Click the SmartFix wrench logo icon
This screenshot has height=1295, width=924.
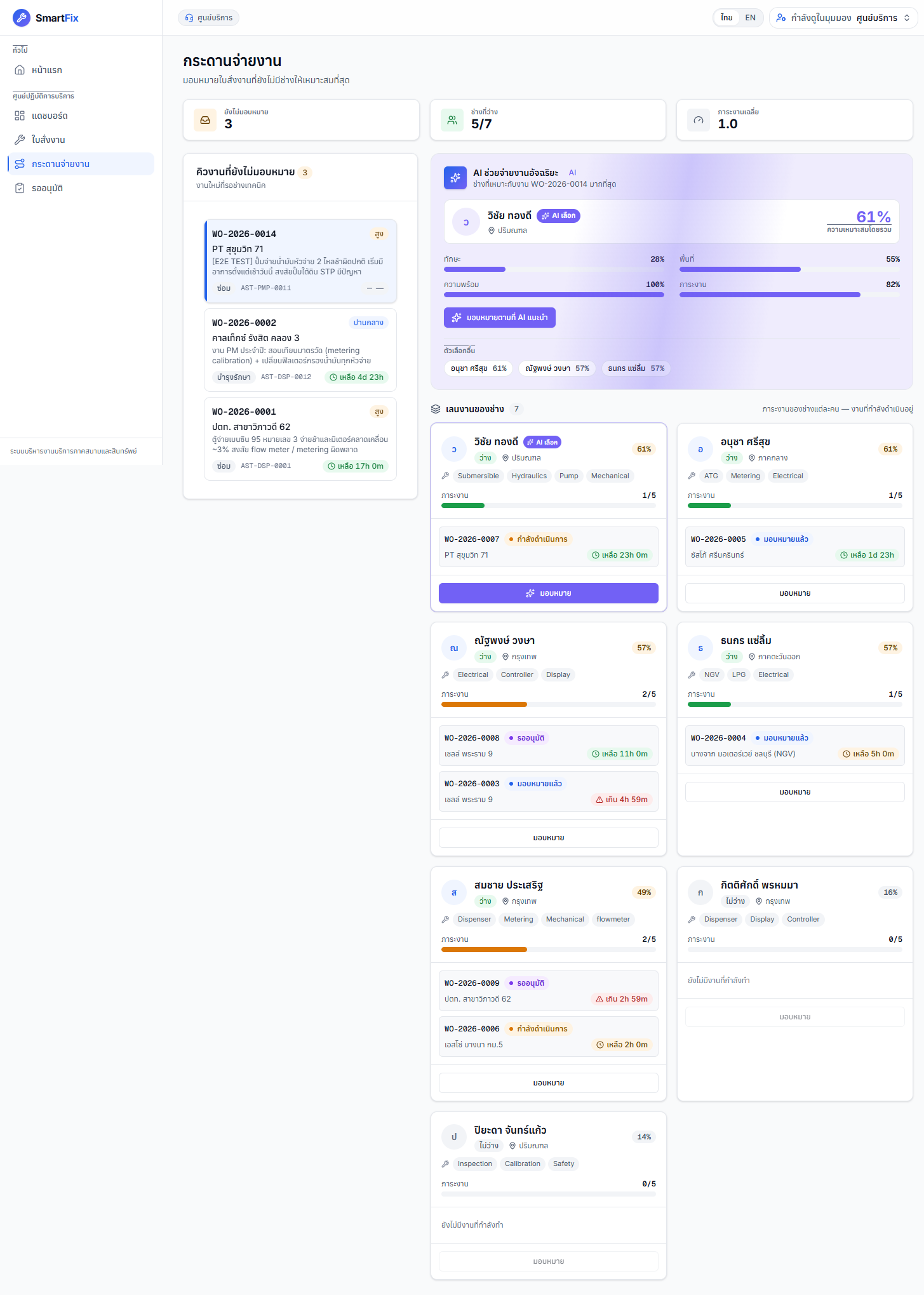point(22,18)
